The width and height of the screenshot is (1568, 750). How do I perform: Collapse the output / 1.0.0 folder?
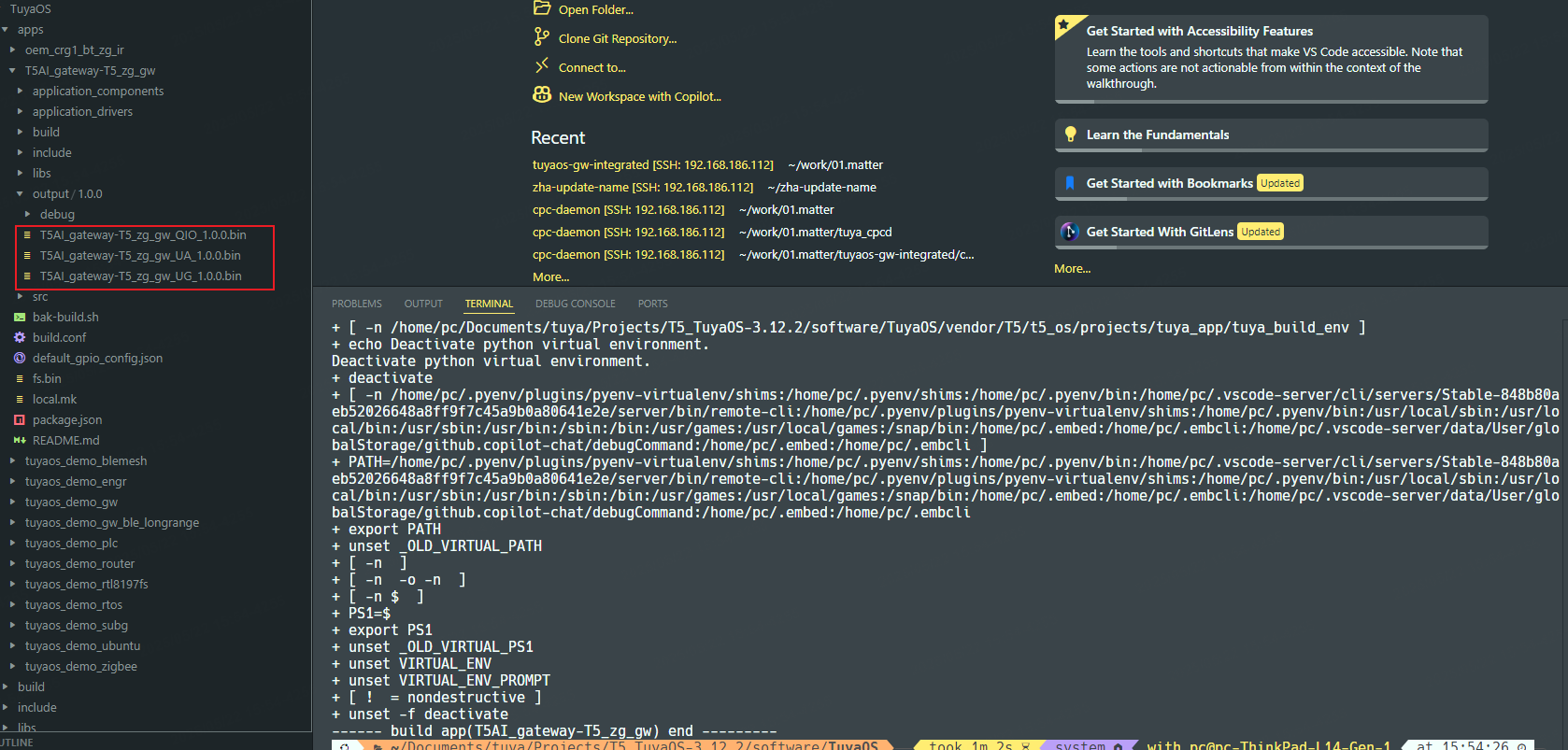(x=20, y=194)
